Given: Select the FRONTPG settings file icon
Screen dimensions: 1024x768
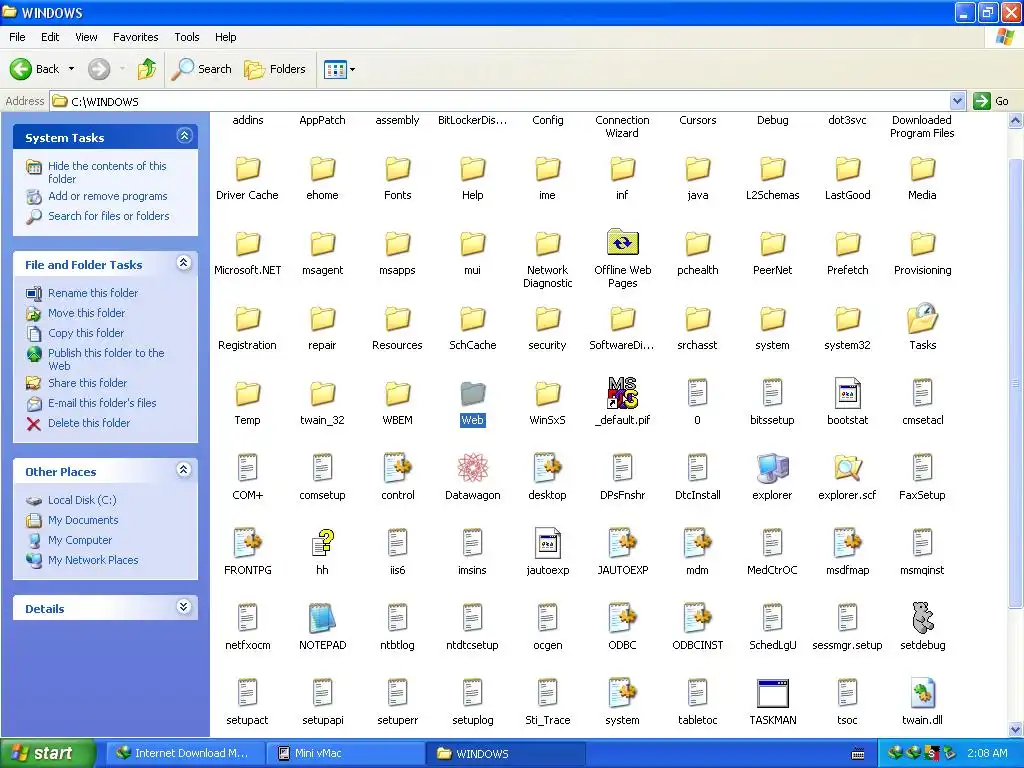Looking at the screenshot, I should tap(247, 543).
